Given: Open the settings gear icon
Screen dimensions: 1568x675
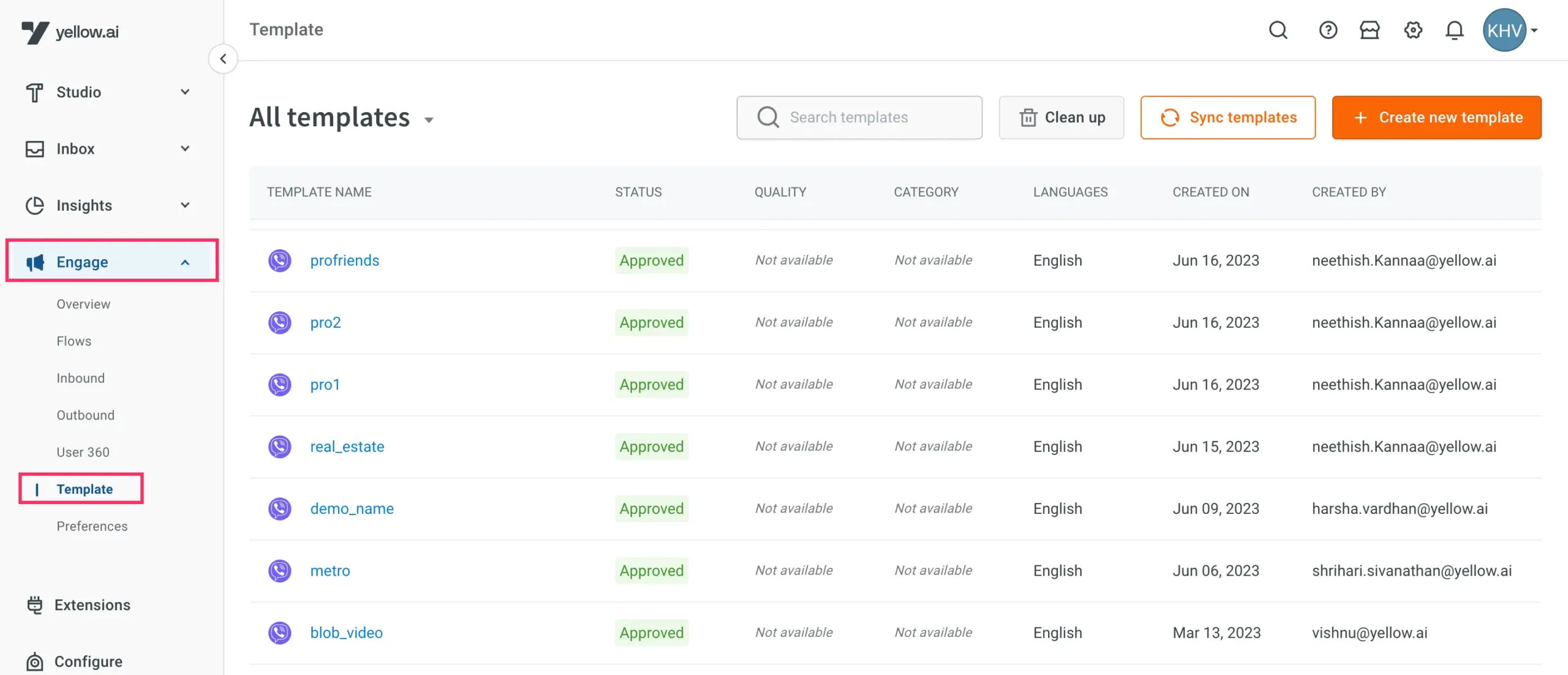Looking at the screenshot, I should click(x=1412, y=29).
